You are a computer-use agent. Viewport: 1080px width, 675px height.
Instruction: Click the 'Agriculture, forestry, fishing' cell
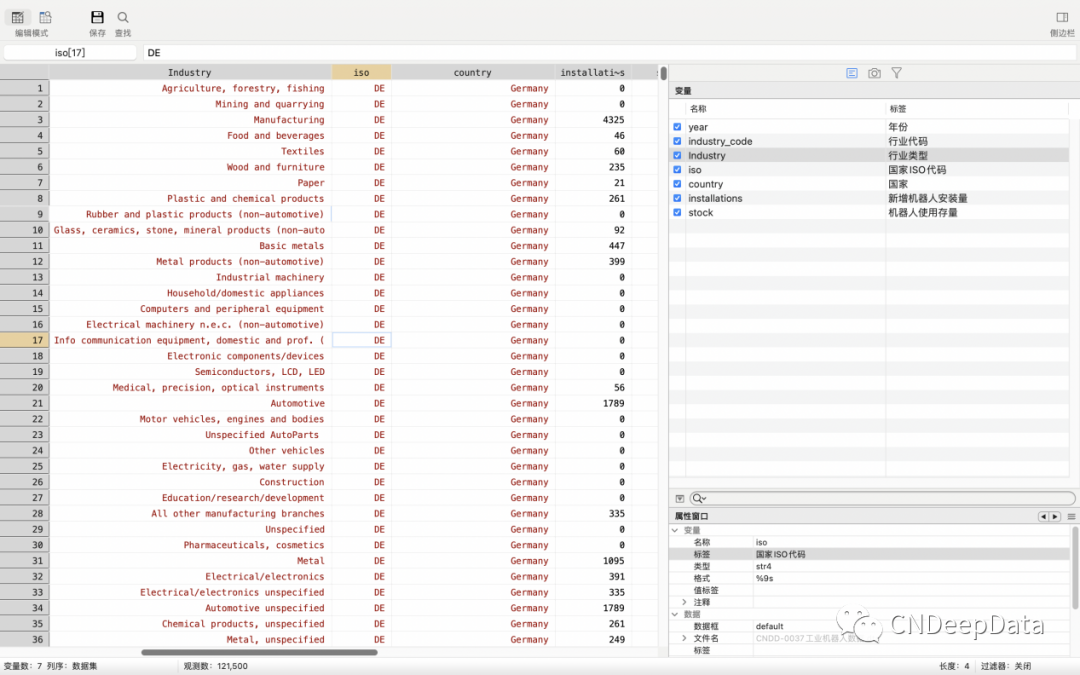pos(190,88)
